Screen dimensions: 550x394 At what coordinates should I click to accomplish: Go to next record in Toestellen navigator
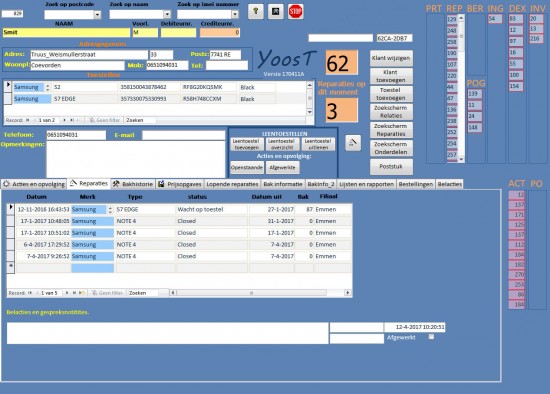pyautogui.click(x=64, y=120)
